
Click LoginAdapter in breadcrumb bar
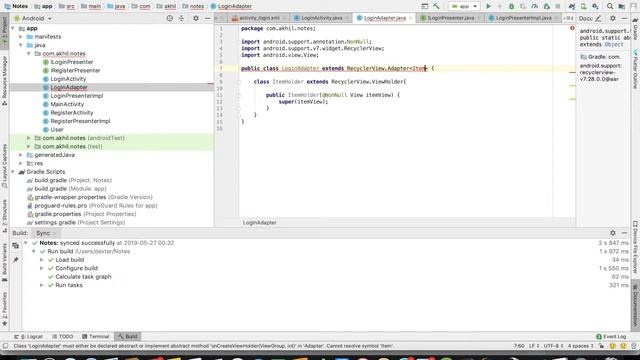pyautogui.click(x=231, y=6)
